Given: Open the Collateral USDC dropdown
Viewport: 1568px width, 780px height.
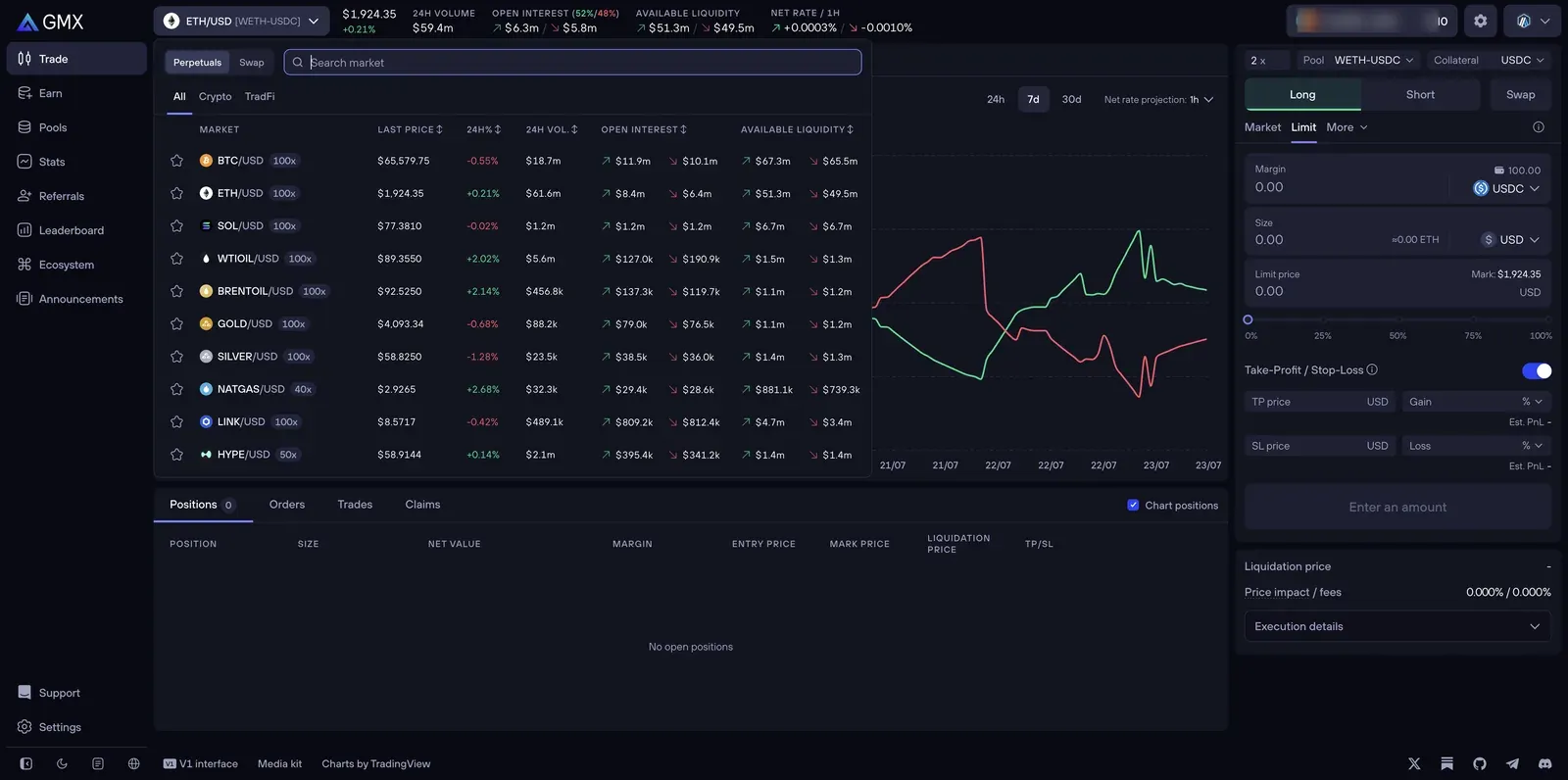Looking at the screenshot, I should 1489,60.
